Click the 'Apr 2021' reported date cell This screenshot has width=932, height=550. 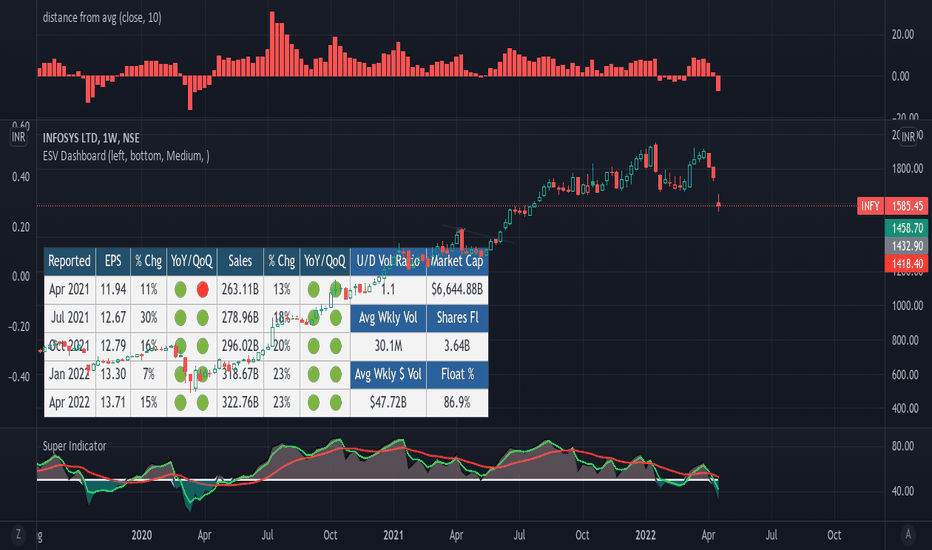[70, 290]
